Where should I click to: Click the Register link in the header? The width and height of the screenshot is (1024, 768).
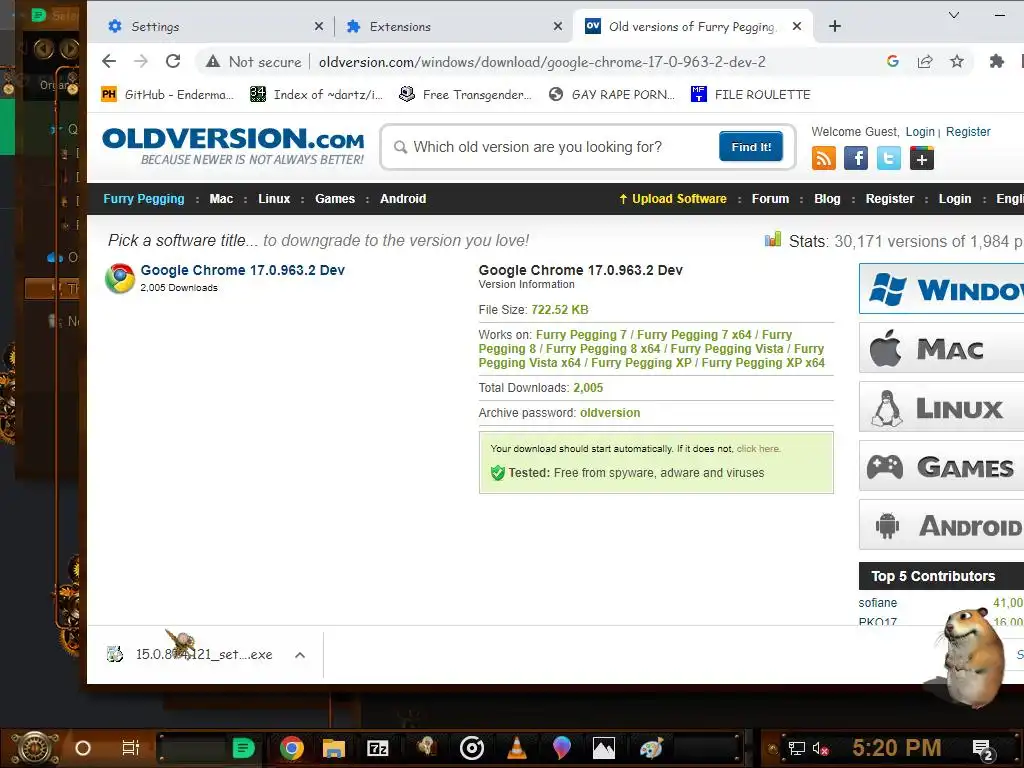(x=968, y=132)
